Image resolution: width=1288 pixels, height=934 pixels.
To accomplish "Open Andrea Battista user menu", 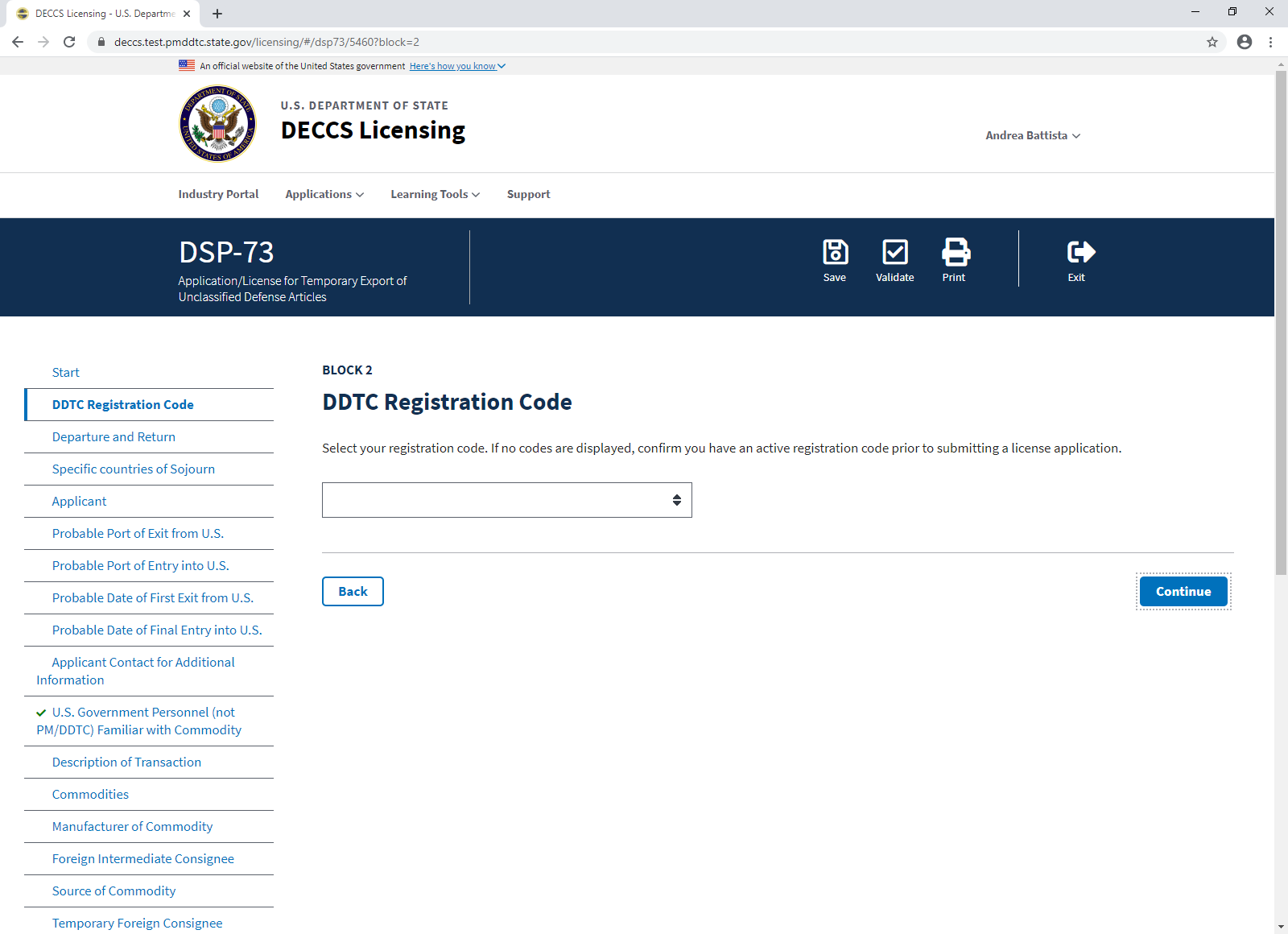I will (1033, 135).
